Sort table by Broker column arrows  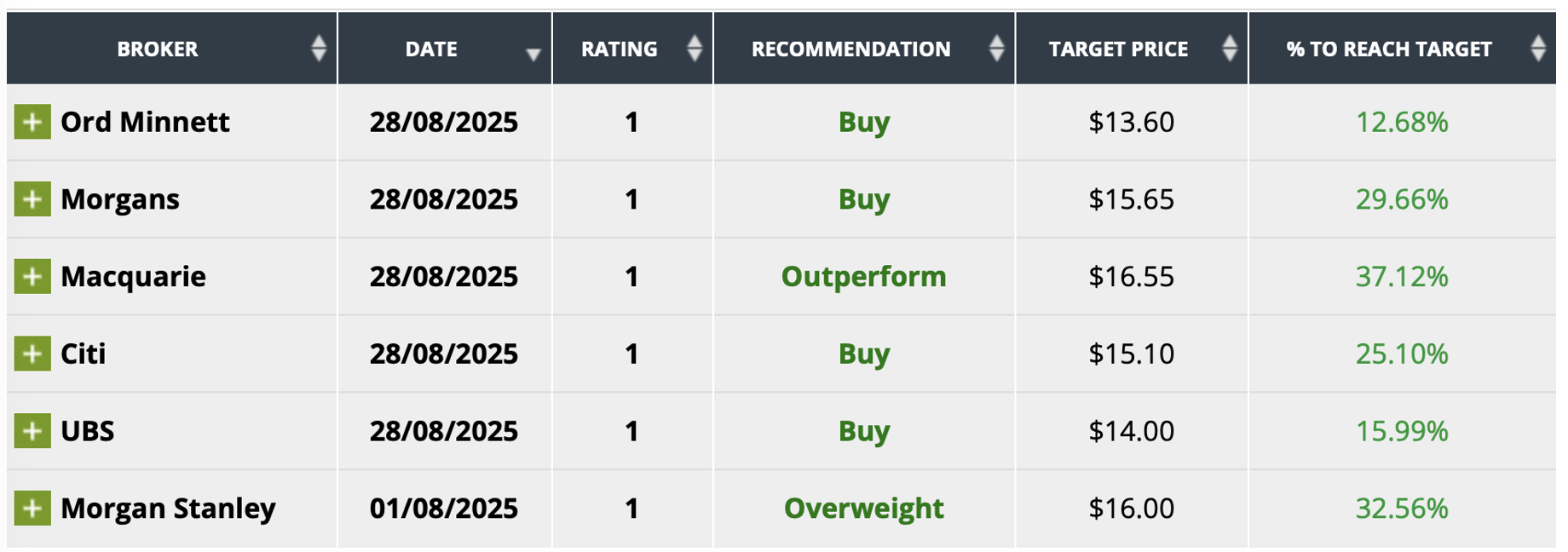319,49
